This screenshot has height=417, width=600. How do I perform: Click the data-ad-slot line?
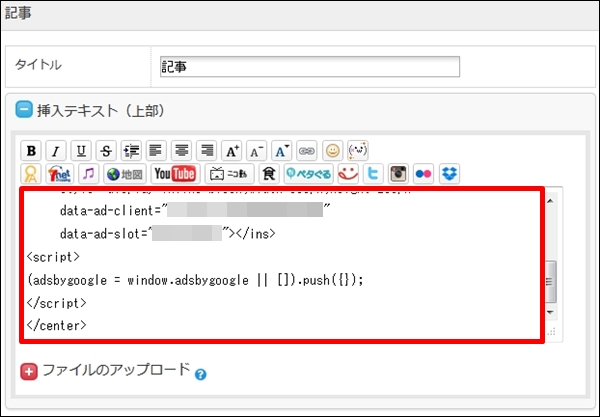point(167,233)
